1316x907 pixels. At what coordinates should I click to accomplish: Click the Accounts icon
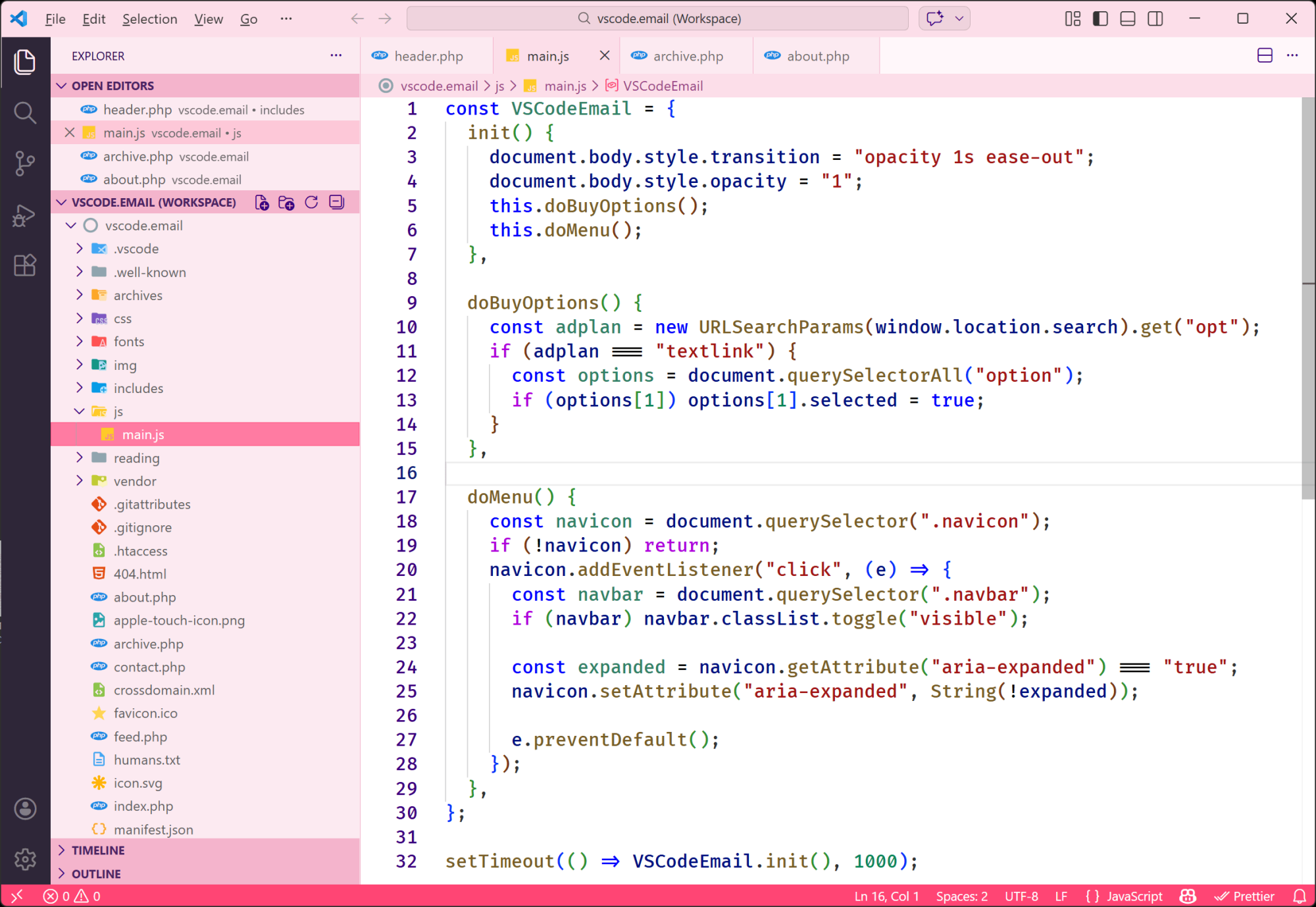click(x=25, y=809)
